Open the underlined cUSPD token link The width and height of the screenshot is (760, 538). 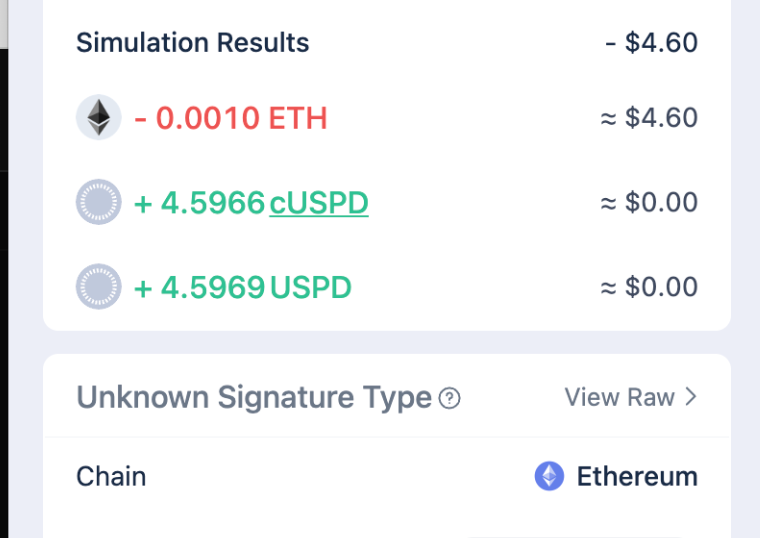pyautogui.click(x=318, y=203)
